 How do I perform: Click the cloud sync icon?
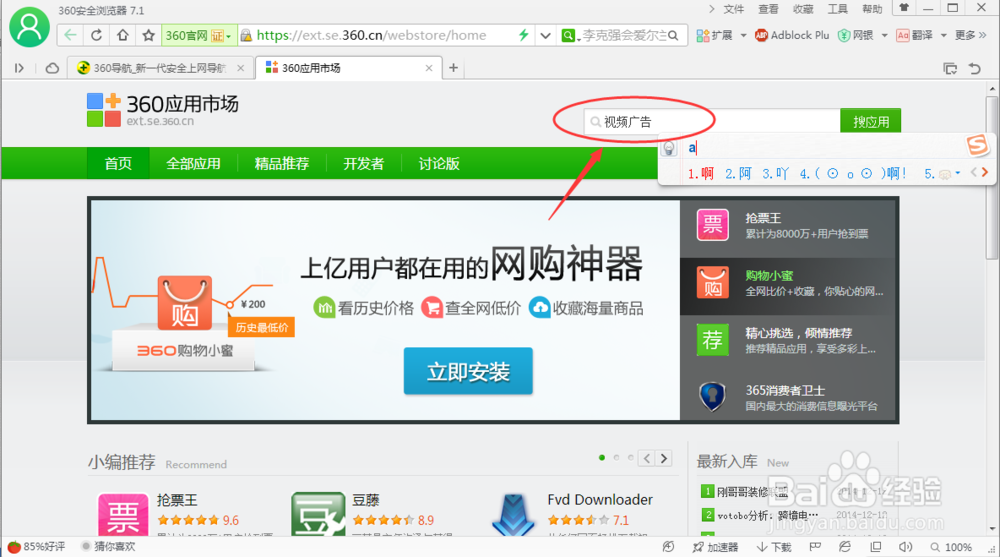[x=52, y=68]
